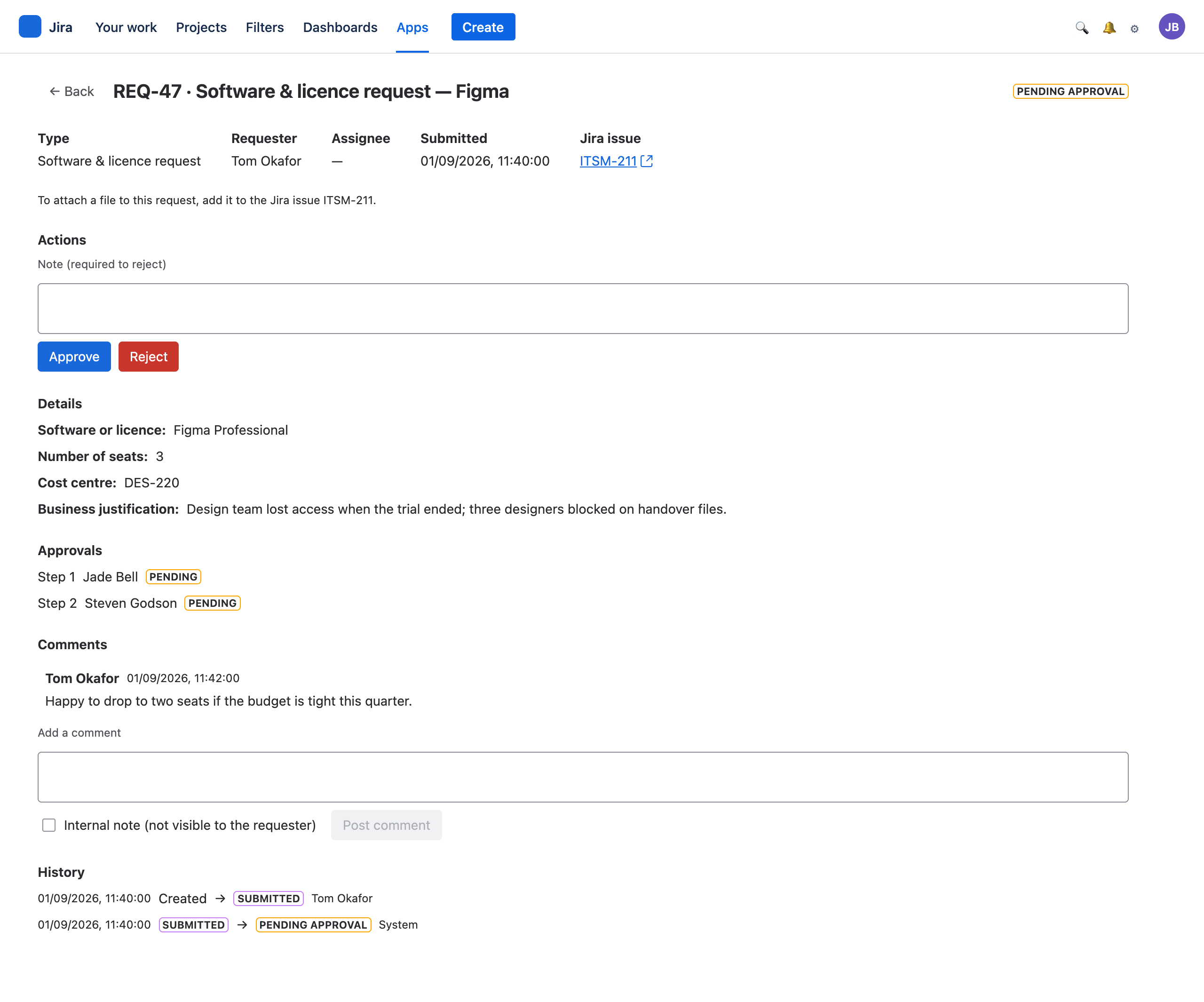The image size is (1204, 1002).
Task: Click requester name Tom Okafor in header fields
Action: (266, 161)
